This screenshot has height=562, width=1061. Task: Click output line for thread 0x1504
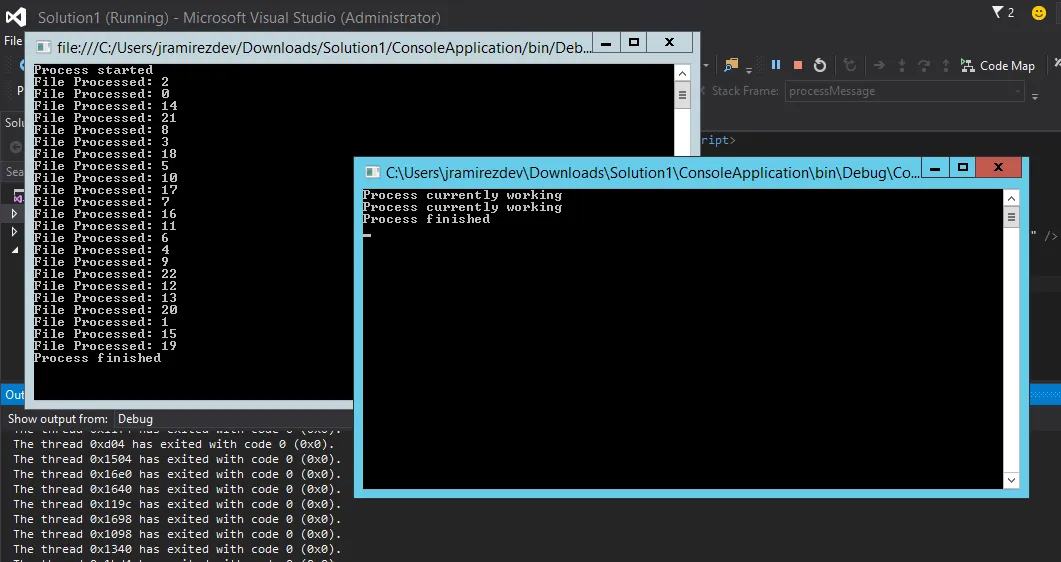(177, 459)
